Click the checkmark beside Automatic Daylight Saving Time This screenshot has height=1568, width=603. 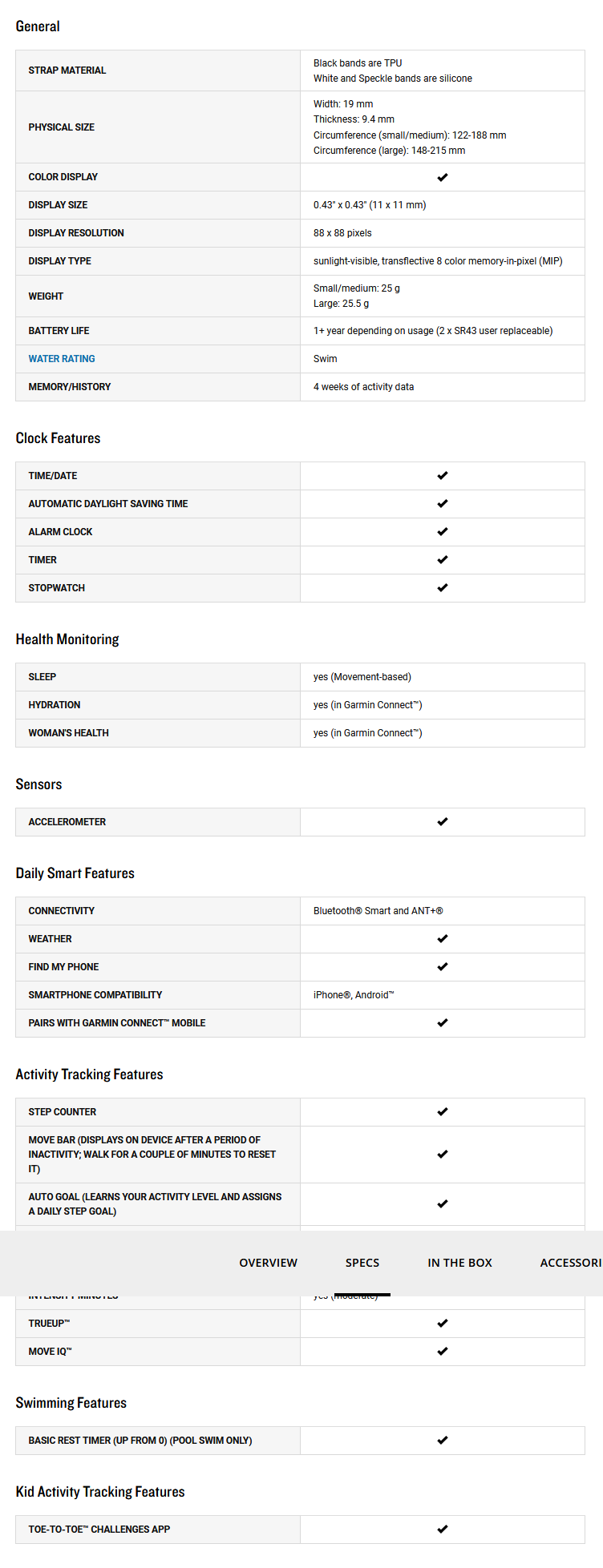point(443,504)
